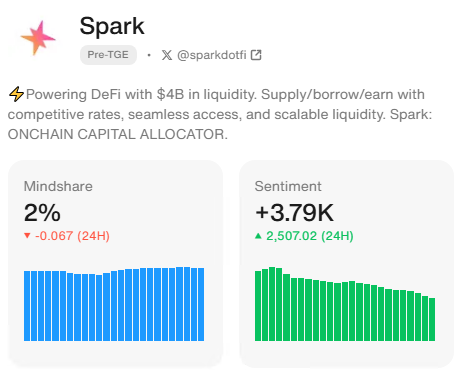Click the external link arrow icon
This screenshot has height=370, width=464.
(x=256, y=55)
